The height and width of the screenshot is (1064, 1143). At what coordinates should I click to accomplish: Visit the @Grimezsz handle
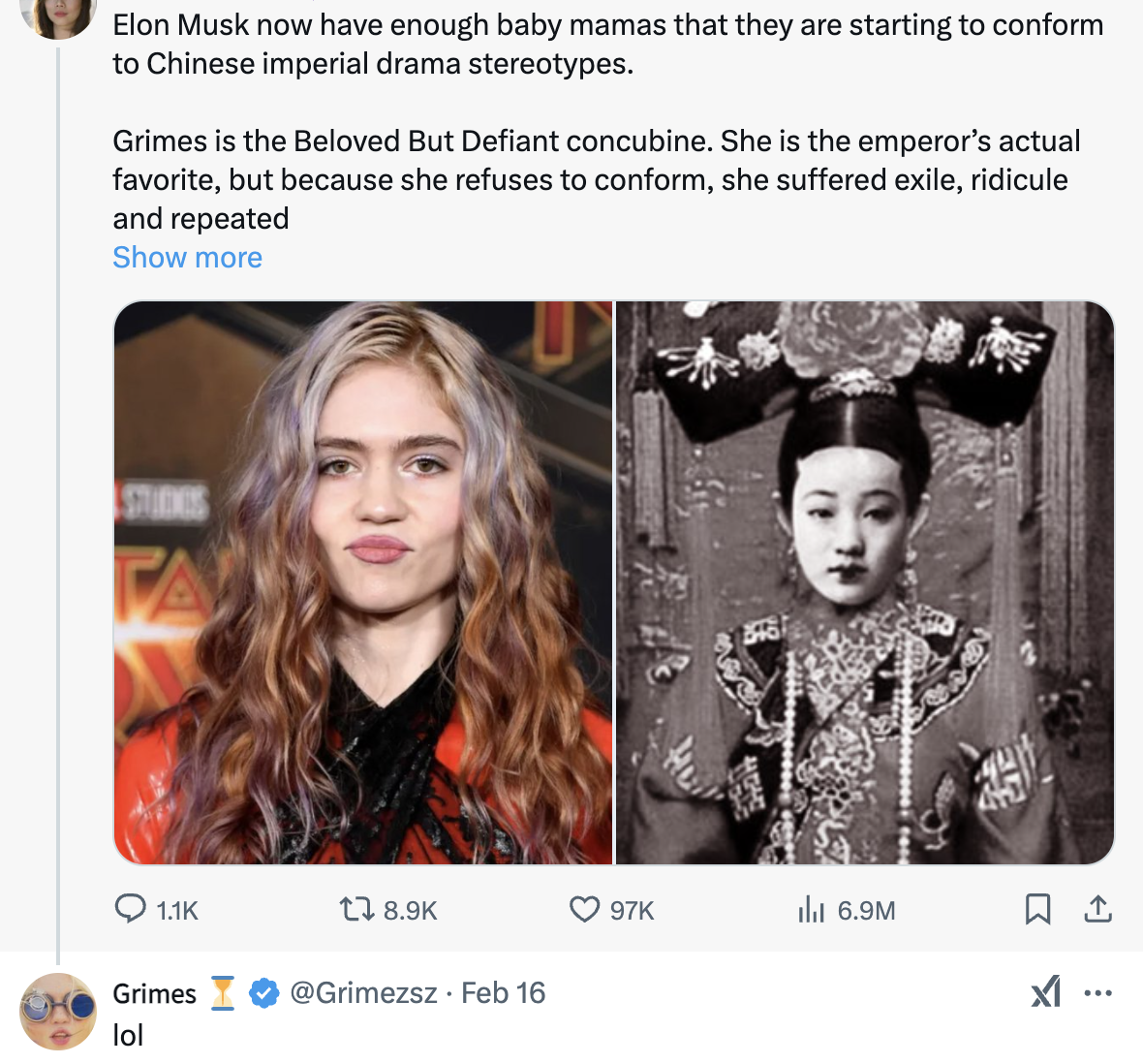pyautogui.click(x=363, y=993)
